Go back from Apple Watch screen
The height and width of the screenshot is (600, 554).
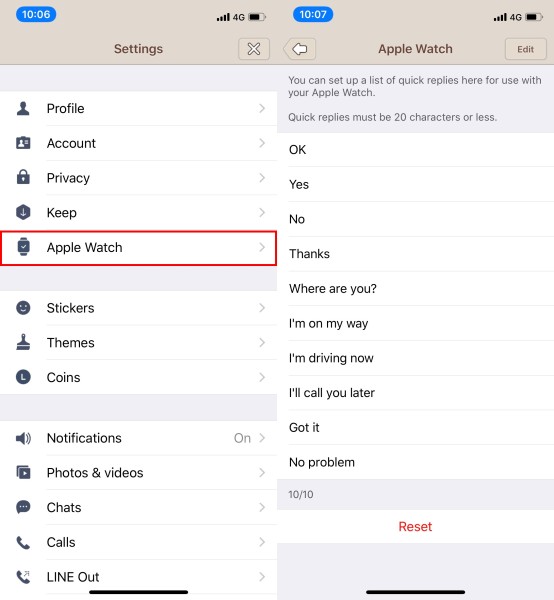click(300, 49)
